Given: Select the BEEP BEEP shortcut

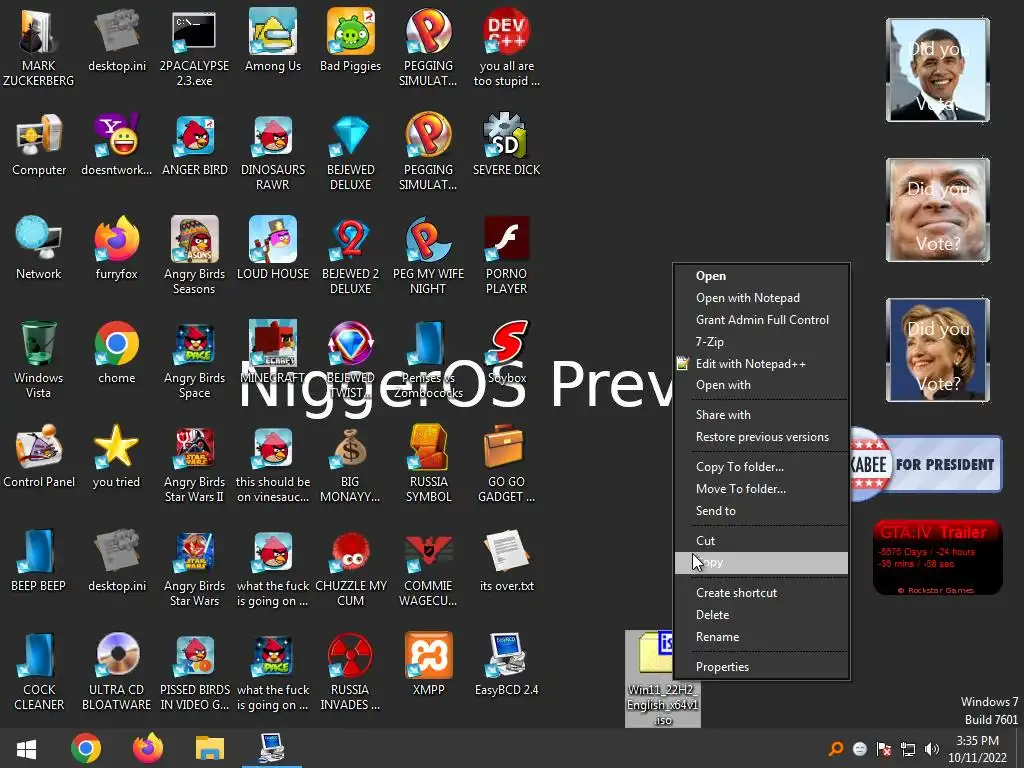Looking at the screenshot, I should click(x=39, y=560).
